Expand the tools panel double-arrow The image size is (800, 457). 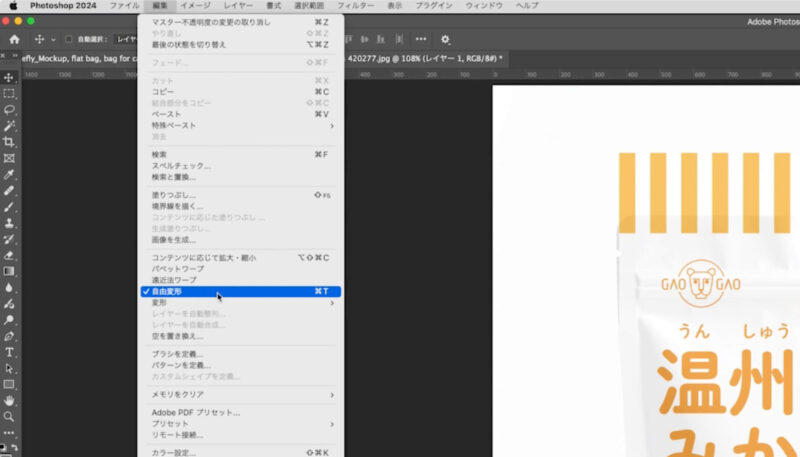pos(15,55)
